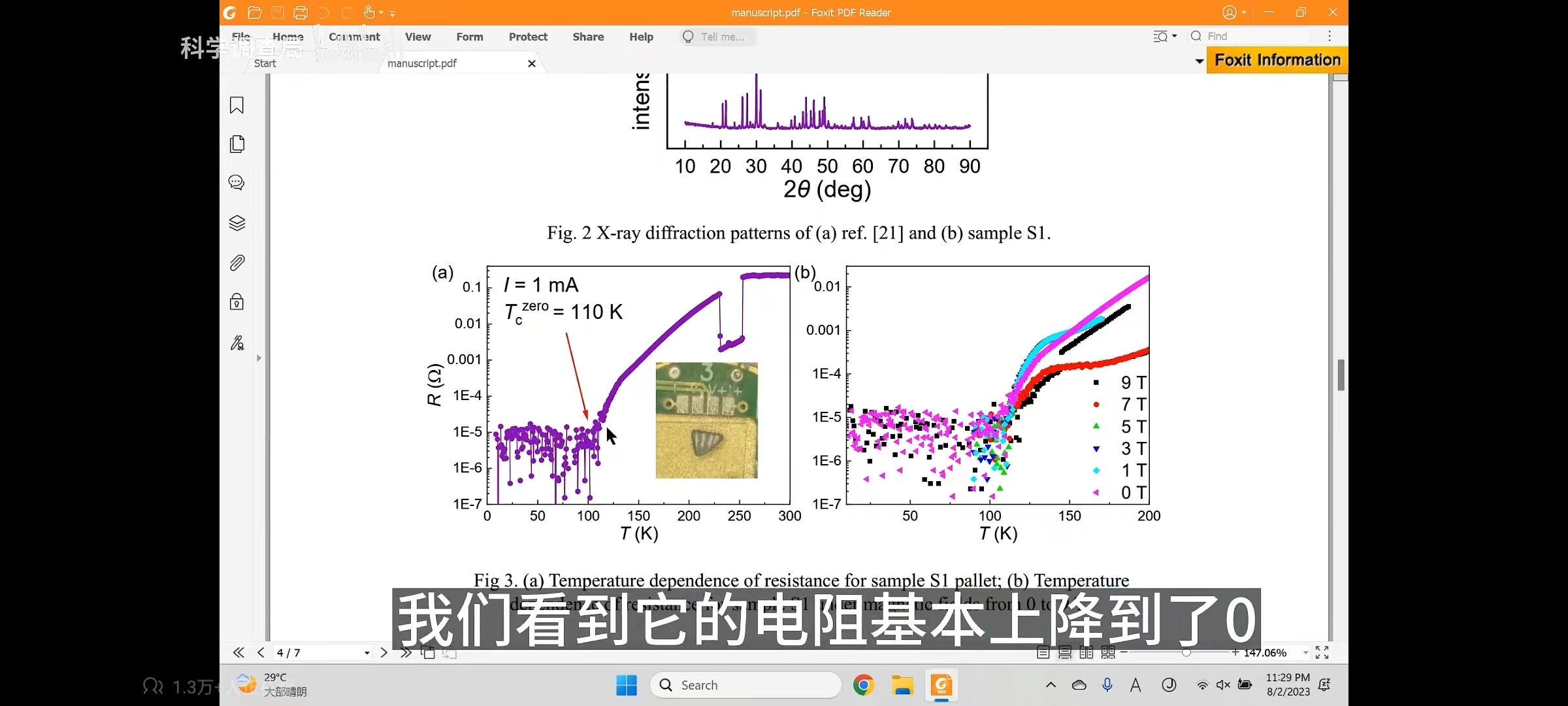Open the Protect menu tab
Image resolution: width=1568 pixels, height=706 pixels.
pyautogui.click(x=528, y=37)
